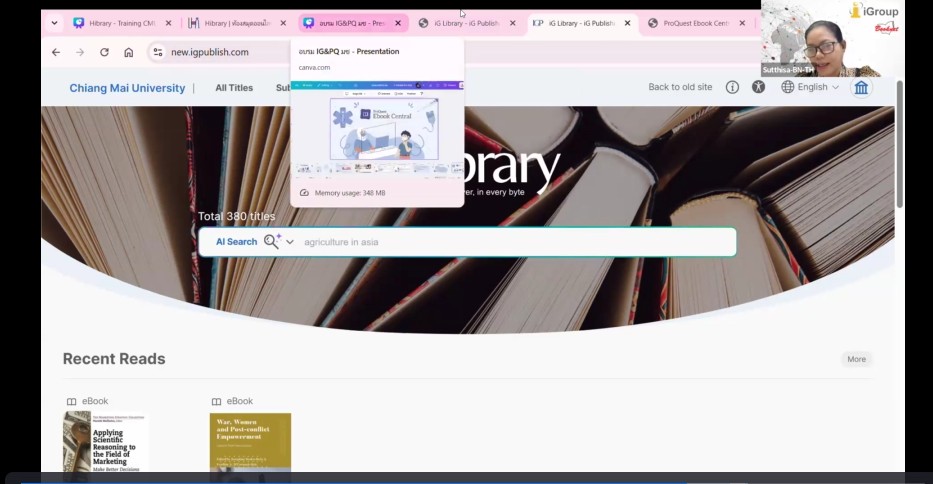Click the AI search magnifier icon
Screen dimensions: 933x484
coord(272,242)
